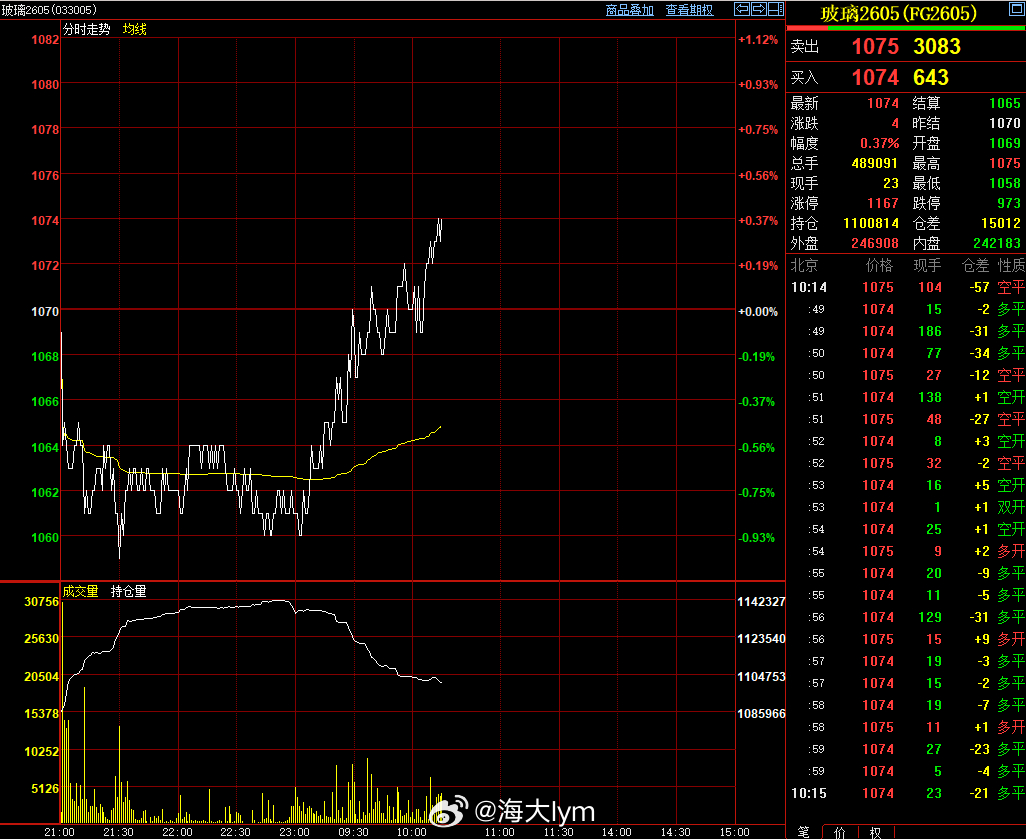Click the 玻璃2605(033005) chart window title

coord(49,10)
